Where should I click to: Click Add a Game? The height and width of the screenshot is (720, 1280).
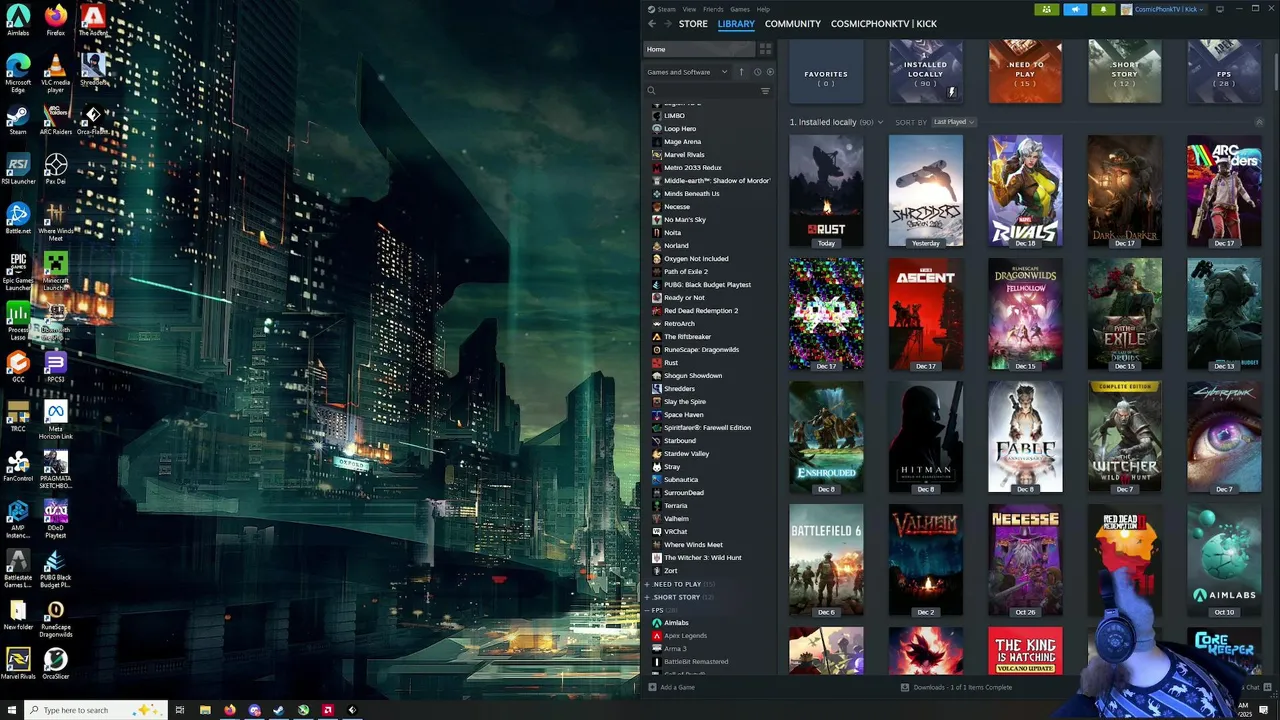coord(671,687)
